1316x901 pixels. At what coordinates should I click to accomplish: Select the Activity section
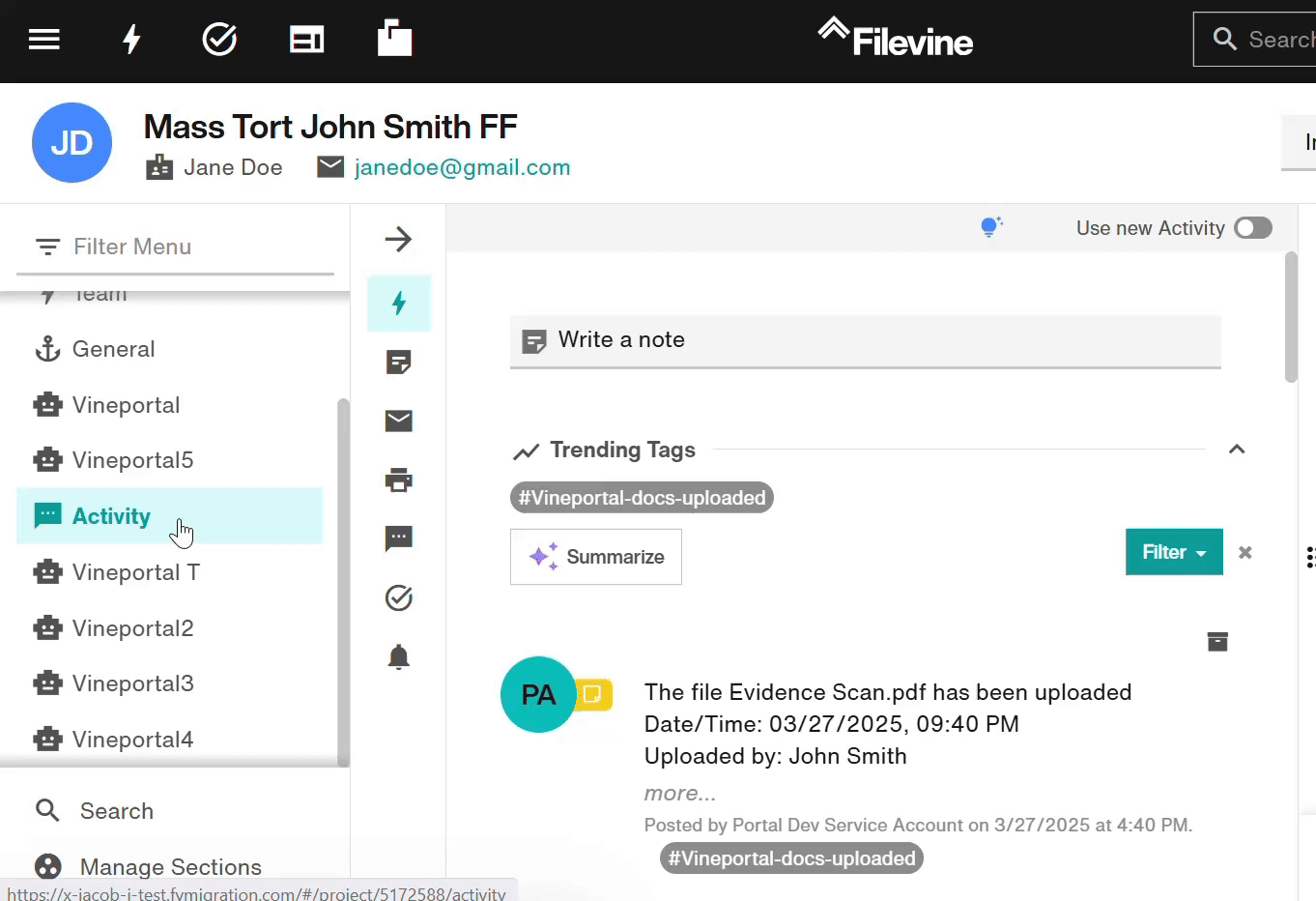pyautogui.click(x=169, y=516)
